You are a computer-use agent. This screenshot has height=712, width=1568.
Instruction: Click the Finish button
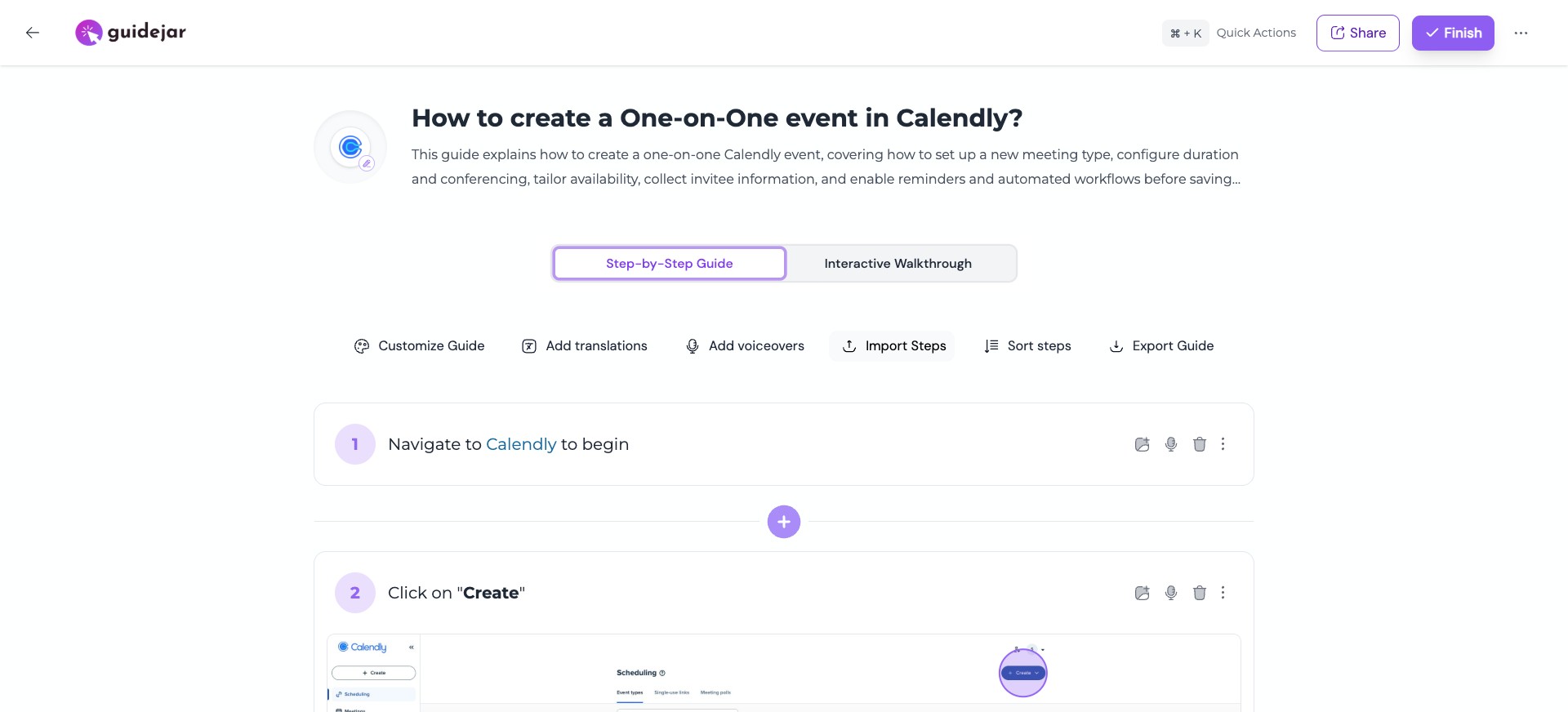tap(1453, 33)
